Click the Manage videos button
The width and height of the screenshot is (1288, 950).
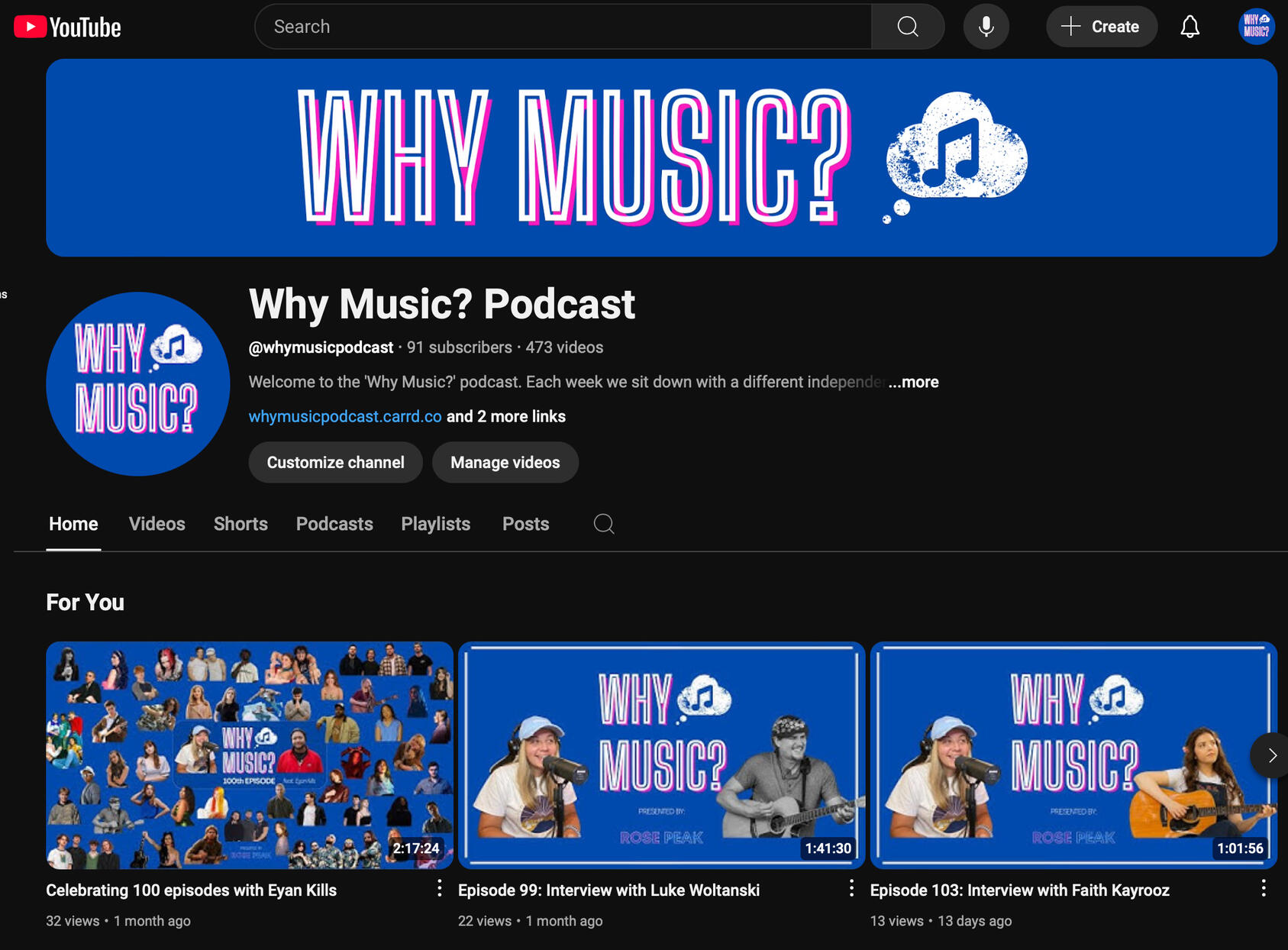(505, 463)
